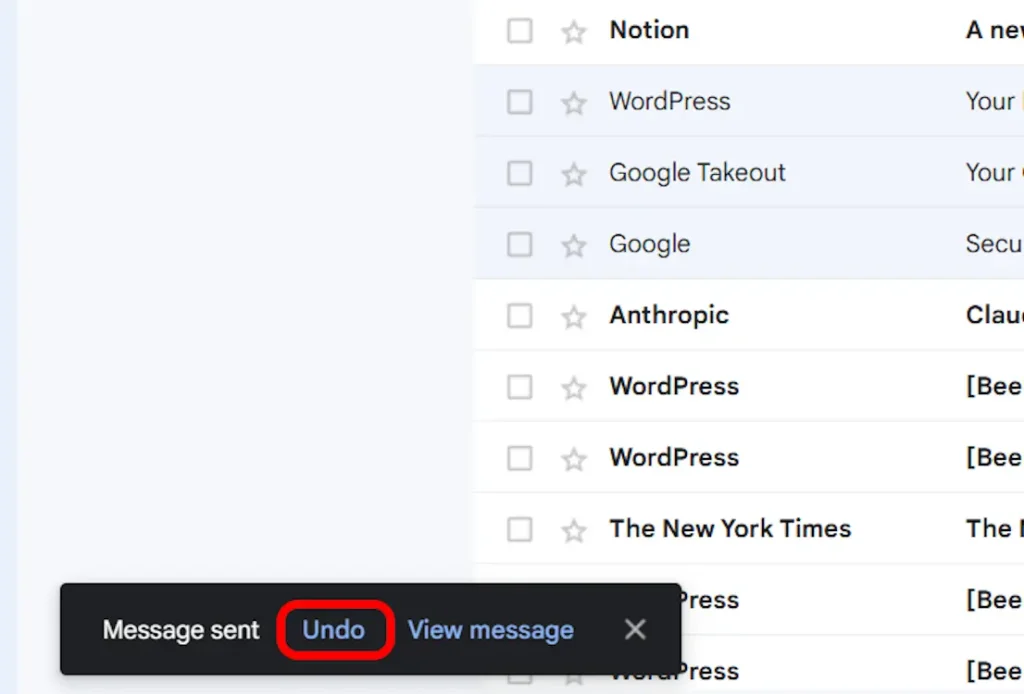1024x694 pixels.
Task: Star the first WordPress email
Action: (x=573, y=101)
